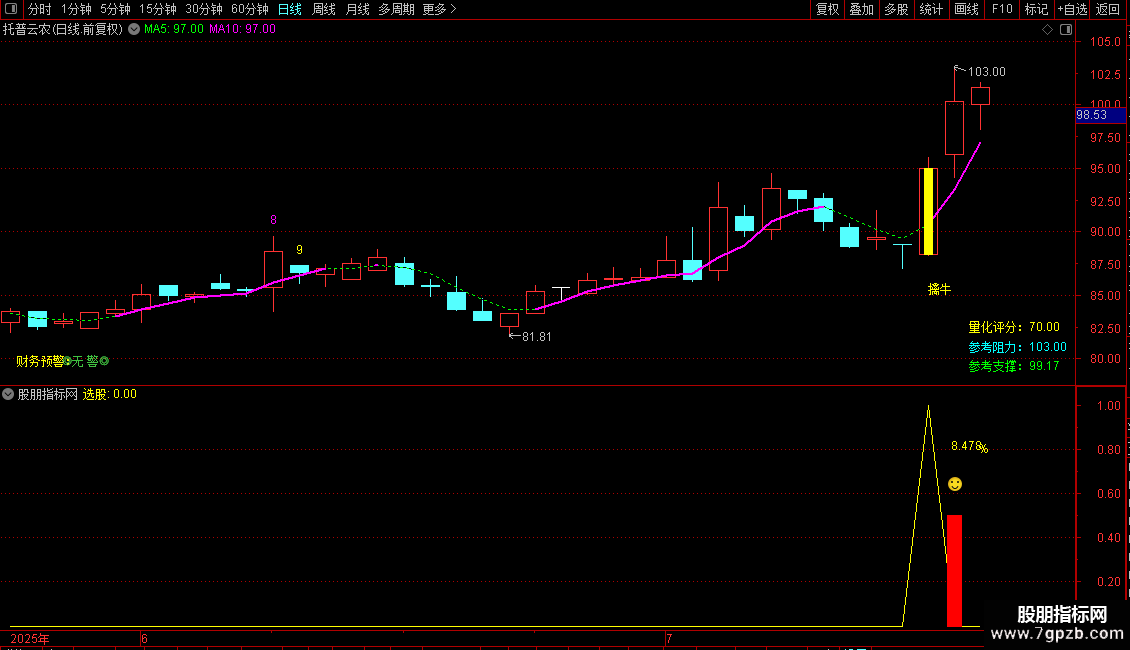Click the yellow highlighted candlestick
Screen dimensions: 1130x650
(928, 211)
